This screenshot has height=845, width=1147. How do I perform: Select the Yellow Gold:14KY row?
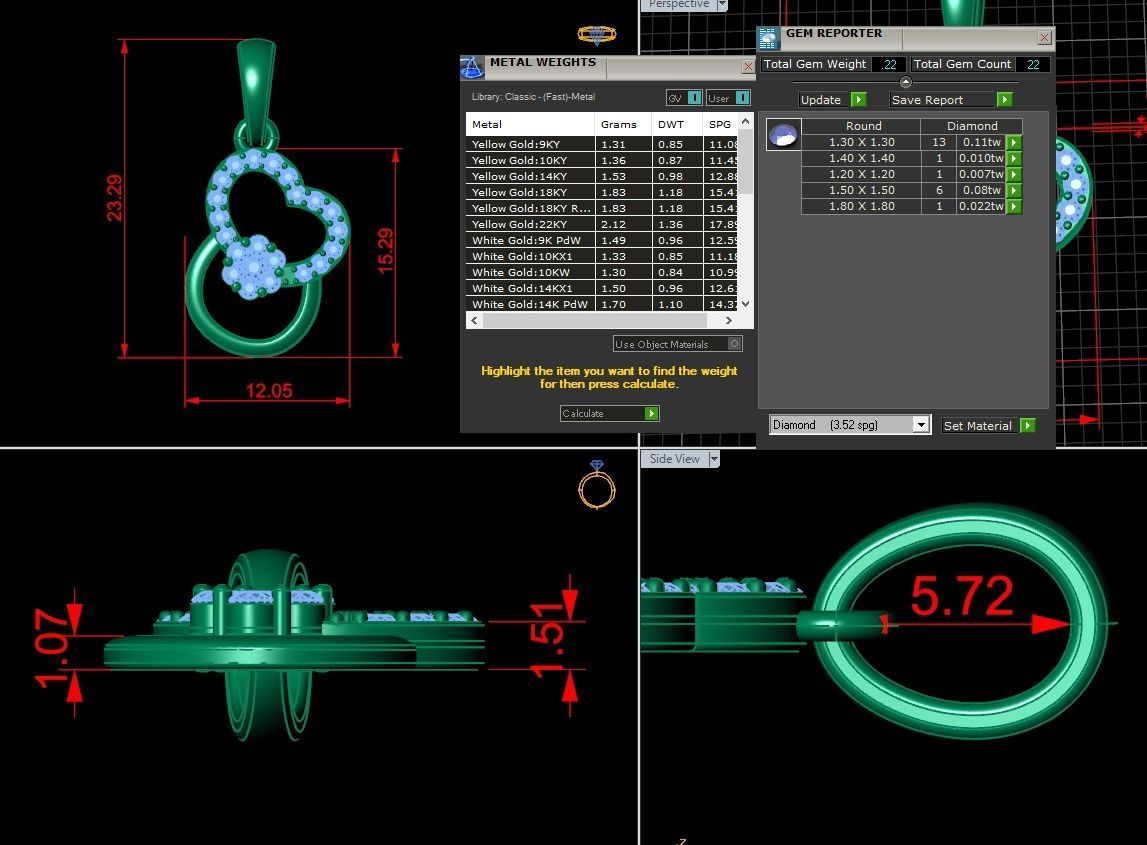click(602, 176)
